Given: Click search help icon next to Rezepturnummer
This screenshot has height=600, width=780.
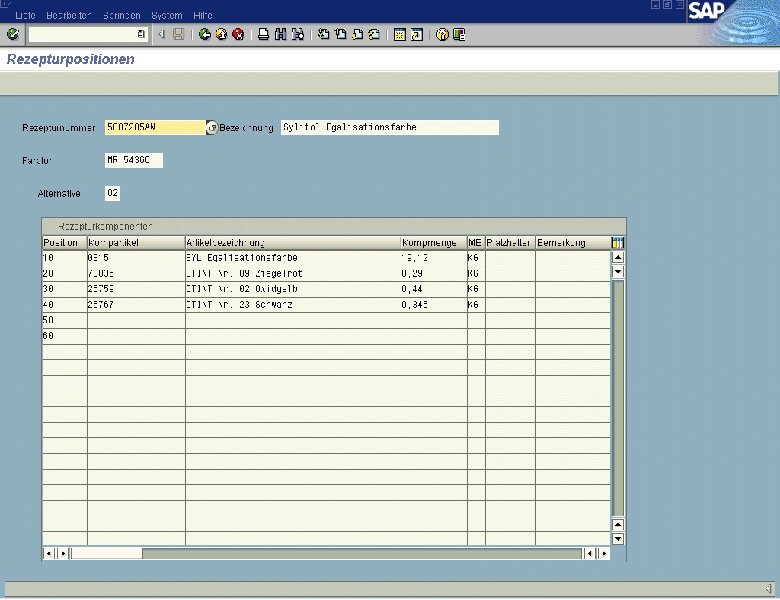Looking at the screenshot, I should (212, 128).
